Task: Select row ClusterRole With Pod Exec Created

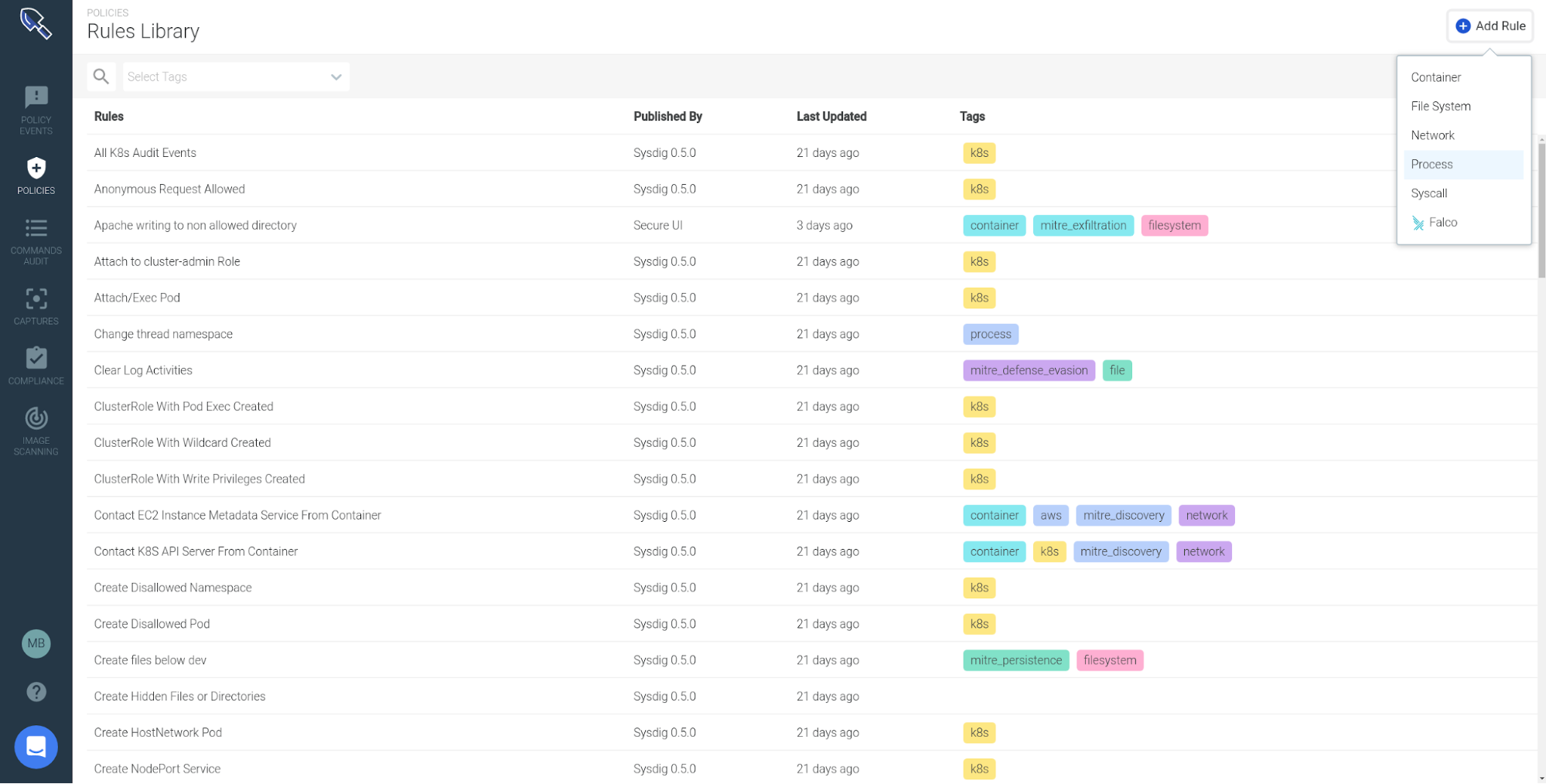Action: point(811,407)
